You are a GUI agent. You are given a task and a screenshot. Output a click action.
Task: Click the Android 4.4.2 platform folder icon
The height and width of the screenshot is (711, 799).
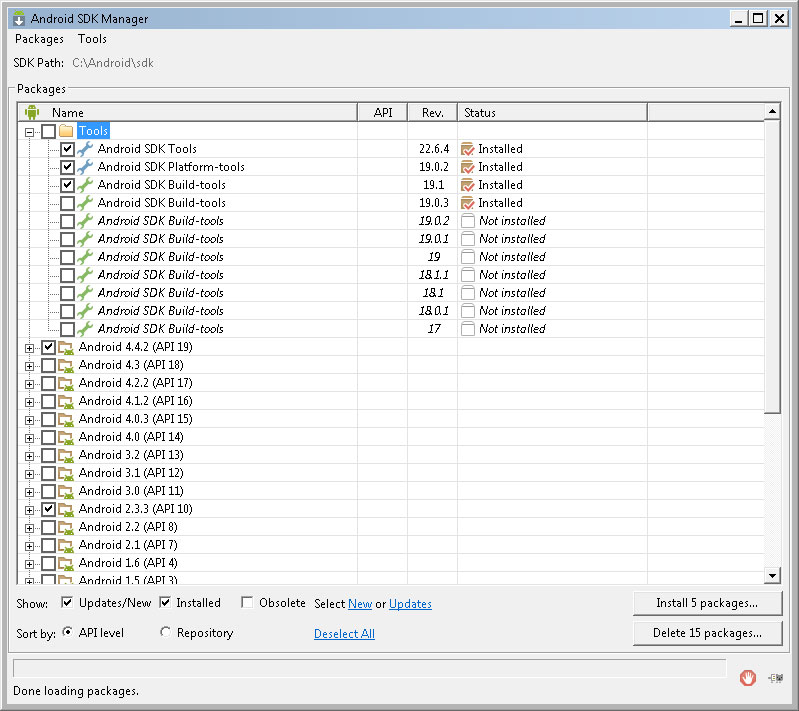click(x=67, y=347)
